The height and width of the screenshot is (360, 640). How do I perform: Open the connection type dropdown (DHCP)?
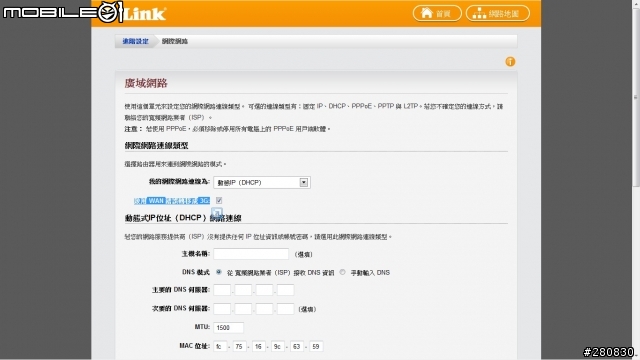tap(262, 182)
